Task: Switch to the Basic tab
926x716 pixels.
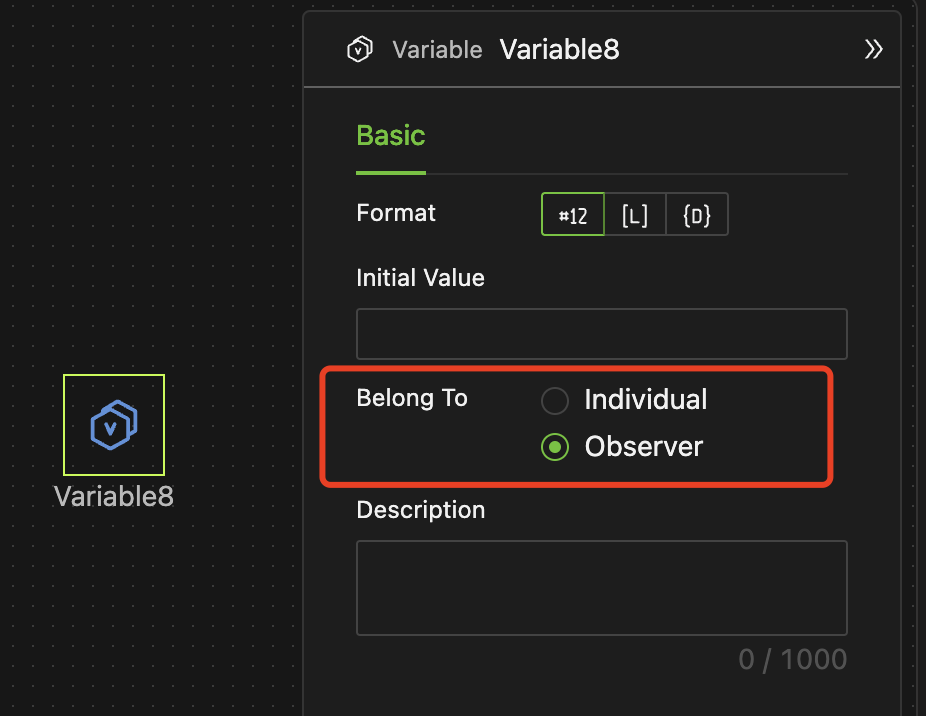Action: pyautogui.click(x=391, y=136)
